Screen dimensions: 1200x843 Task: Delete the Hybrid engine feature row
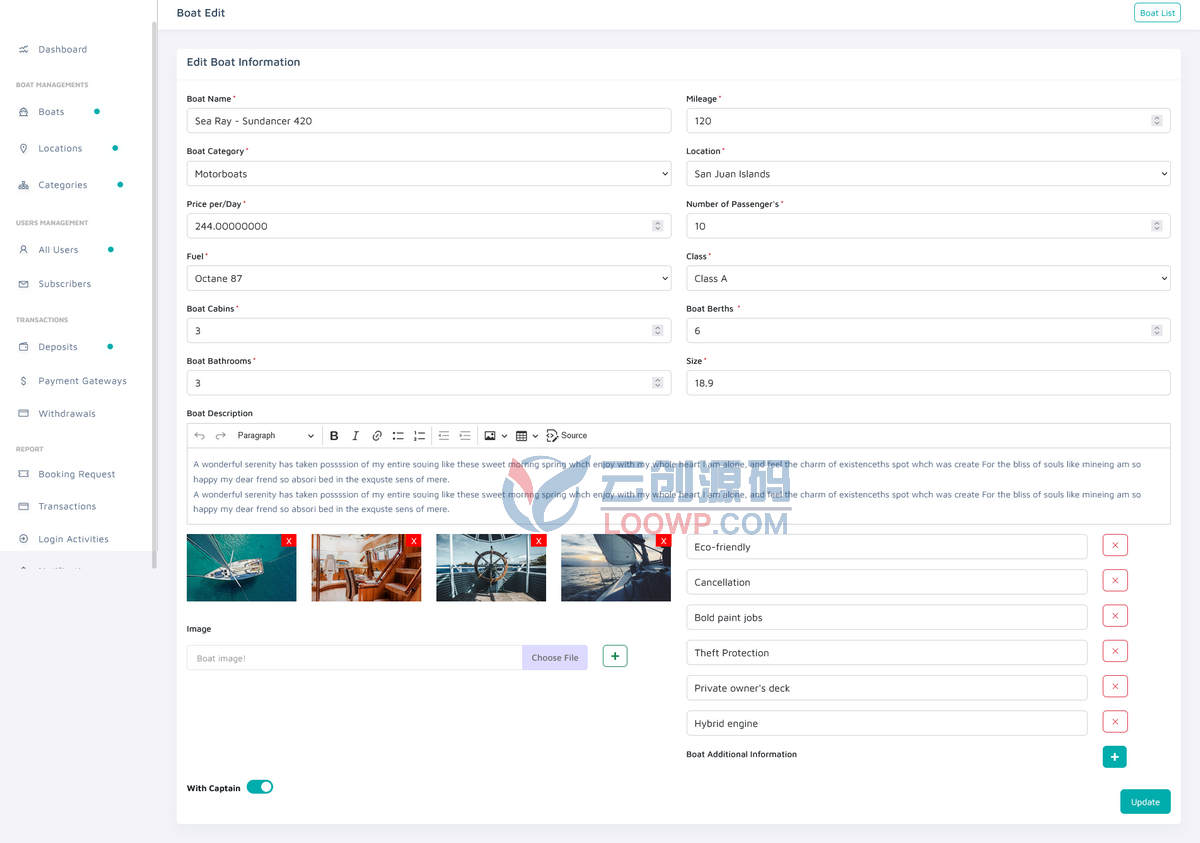(x=1115, y=721)
